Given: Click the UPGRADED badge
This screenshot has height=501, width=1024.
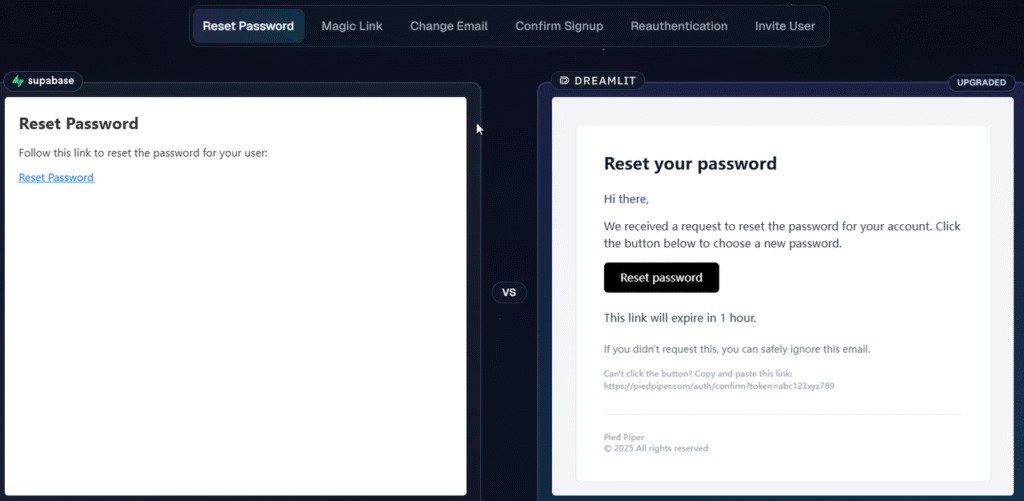Looking at the screenshot, I should coord(981,82).
